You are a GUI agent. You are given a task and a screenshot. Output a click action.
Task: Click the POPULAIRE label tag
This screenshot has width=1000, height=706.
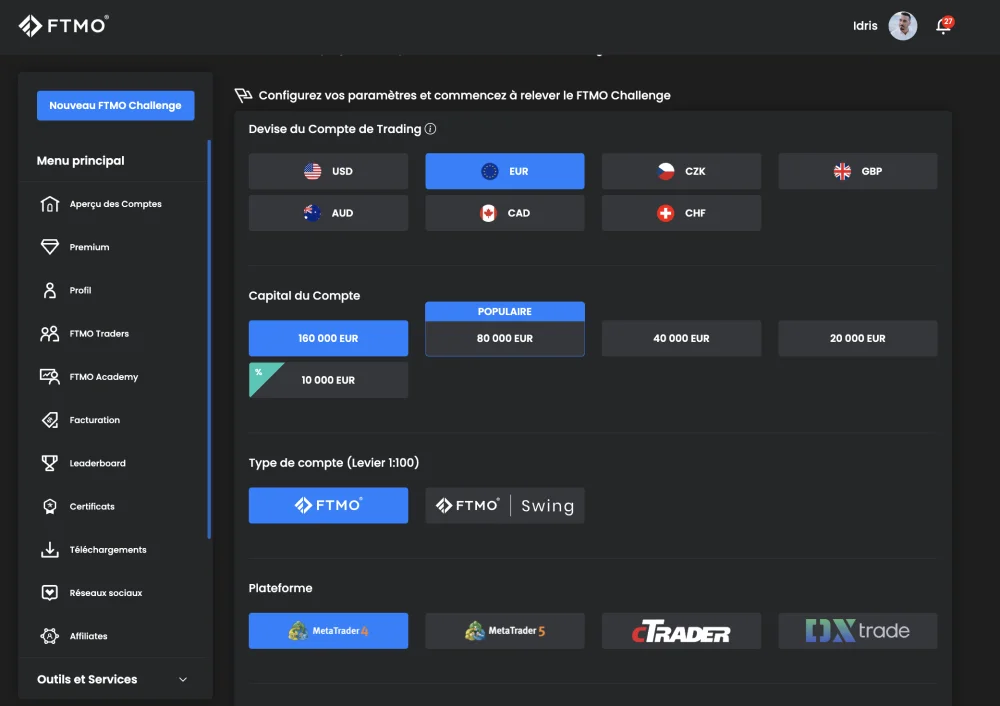(x=504, y=311)
